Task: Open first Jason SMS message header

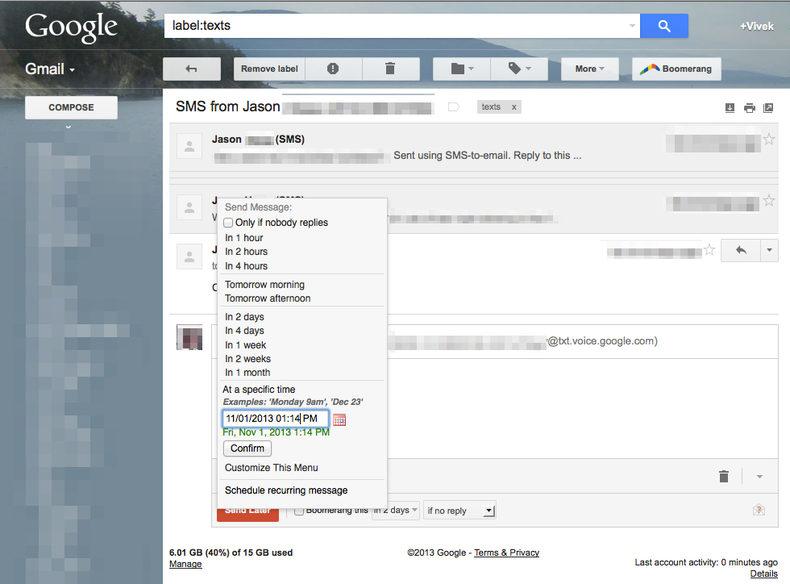Action: (x=474, y=147)
